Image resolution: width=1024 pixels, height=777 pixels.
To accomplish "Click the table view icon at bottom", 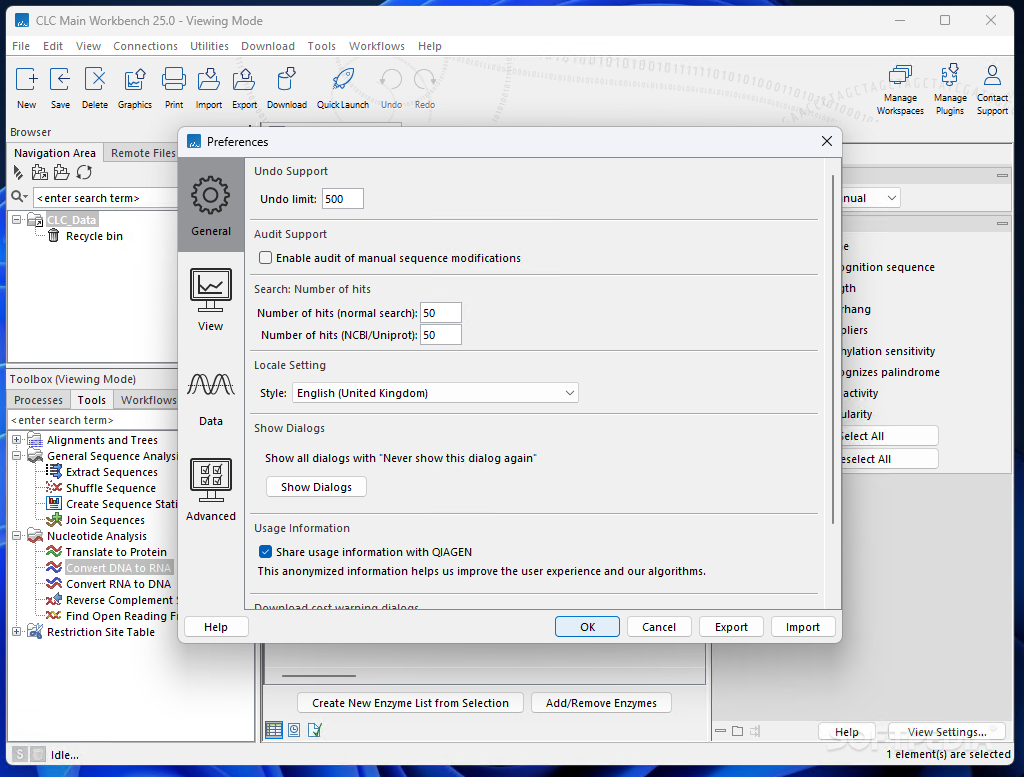I will (274, 730).
